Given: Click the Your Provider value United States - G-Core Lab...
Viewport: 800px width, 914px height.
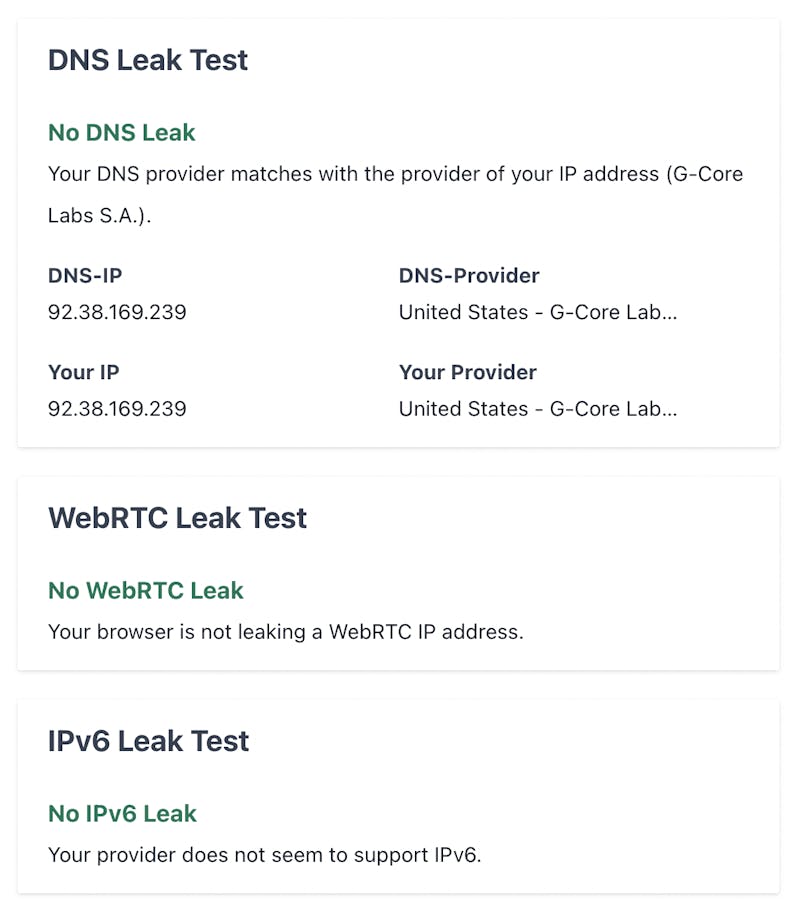Looking at the screenshot, I should point(538,409).
